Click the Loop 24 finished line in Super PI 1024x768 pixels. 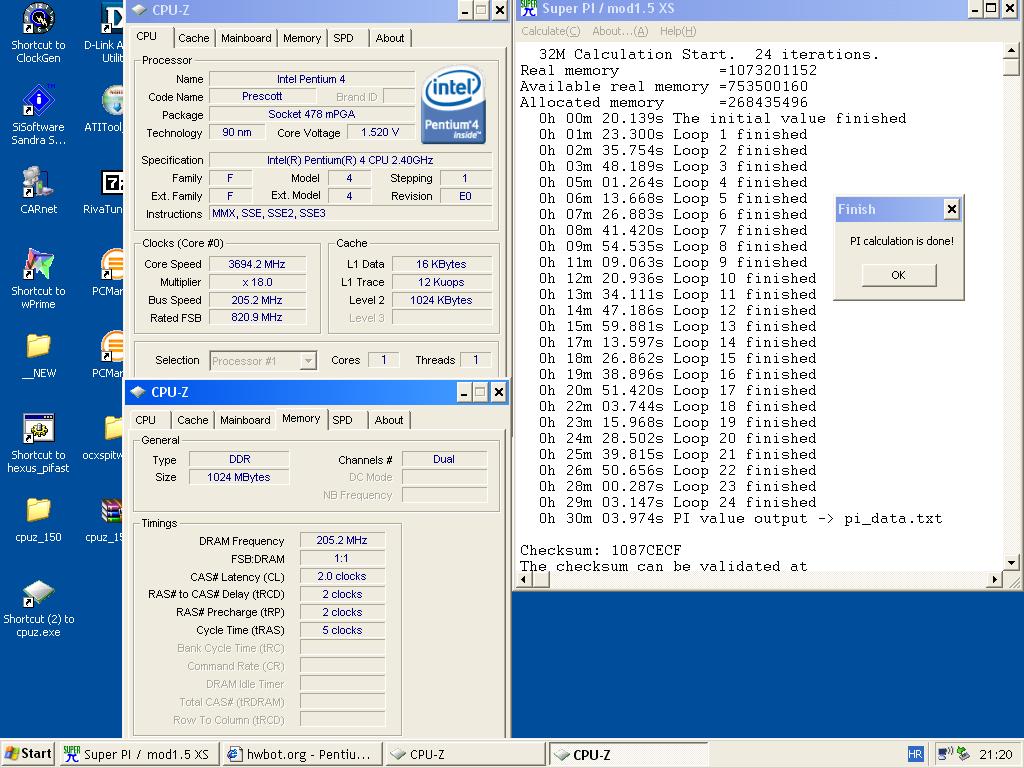678,502
